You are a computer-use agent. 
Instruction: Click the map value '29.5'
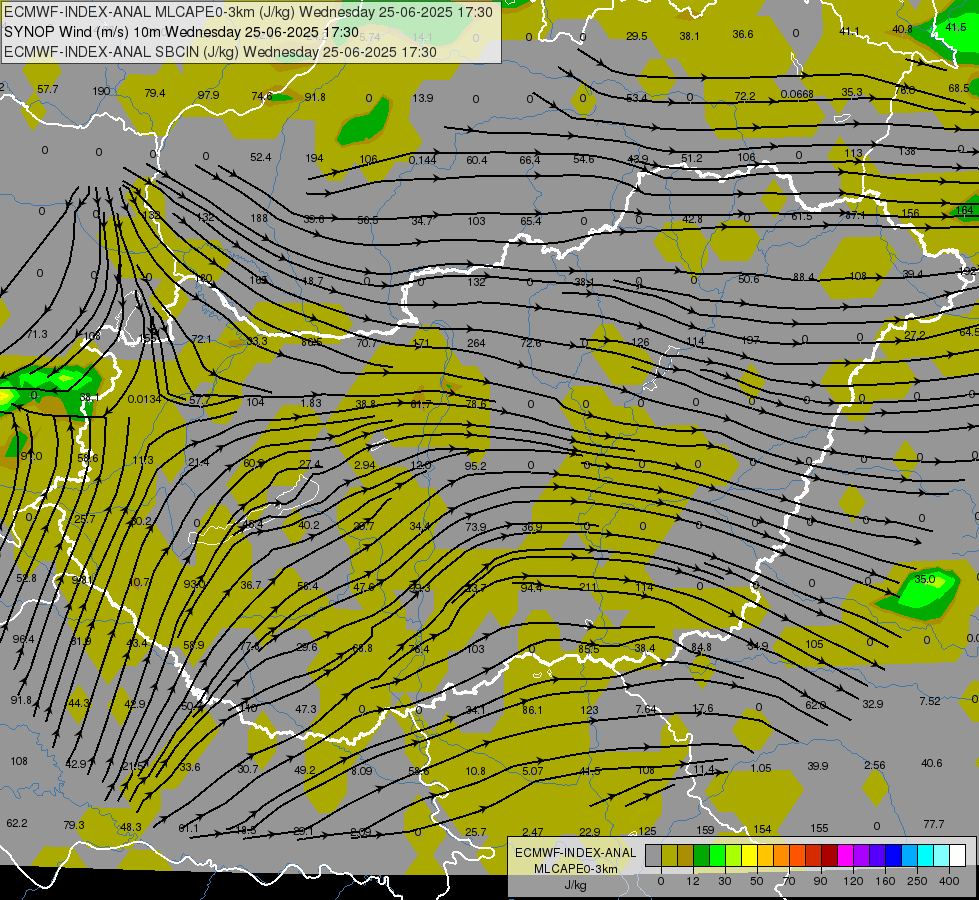tap(636, 36)
